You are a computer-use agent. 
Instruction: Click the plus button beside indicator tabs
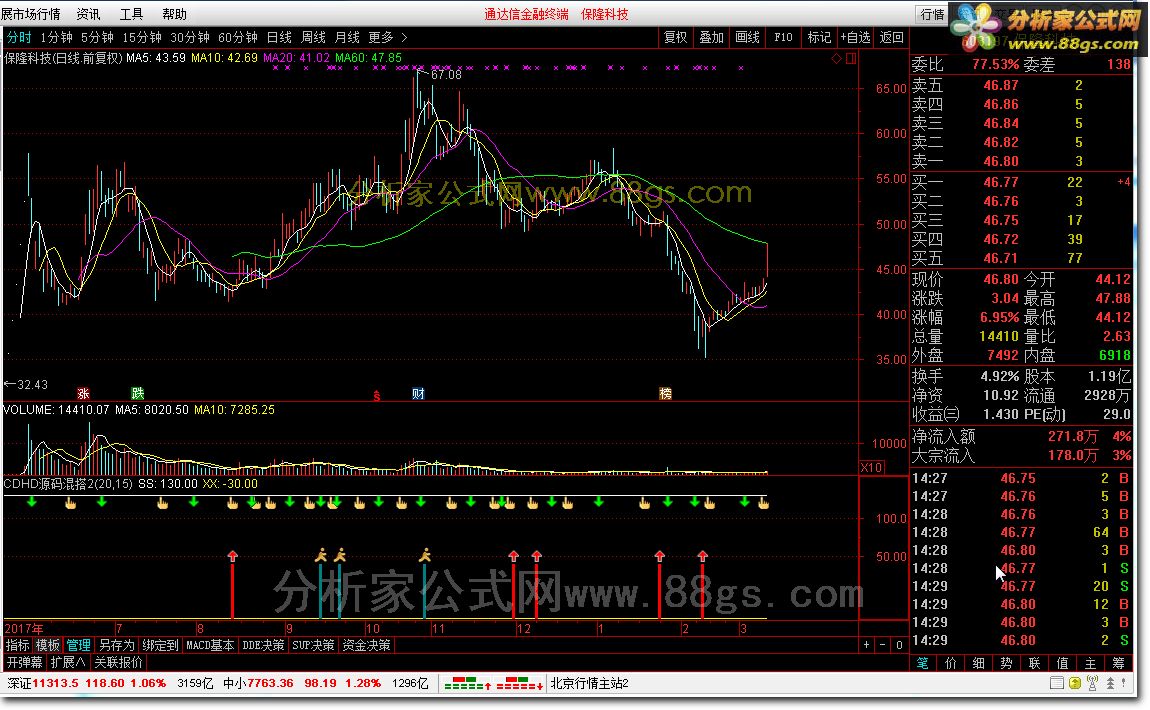tap(866, 645)
